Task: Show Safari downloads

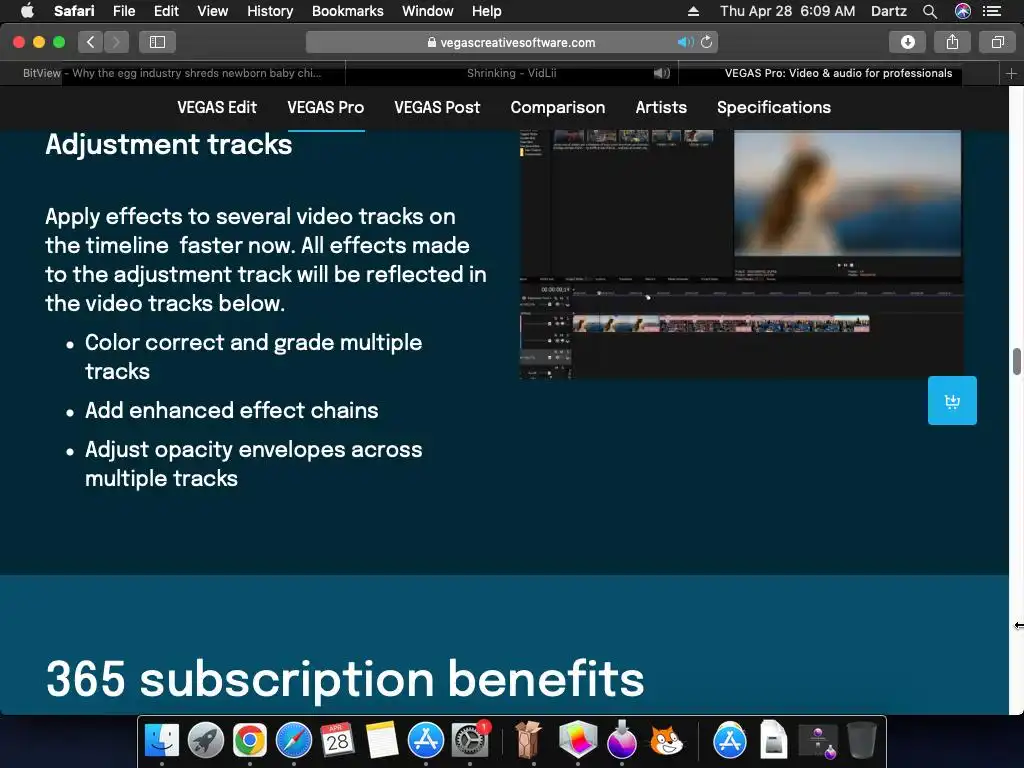Action: click(908, 42)
